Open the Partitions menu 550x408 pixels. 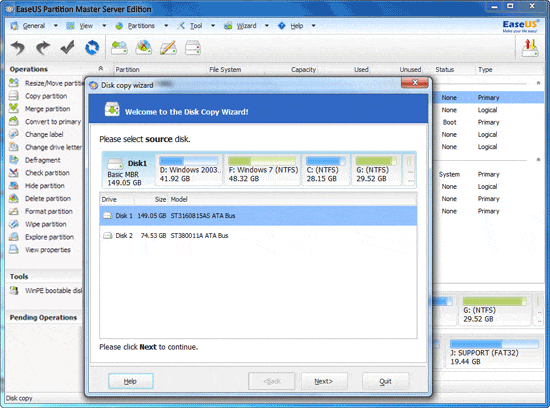(x=141, y=26)
